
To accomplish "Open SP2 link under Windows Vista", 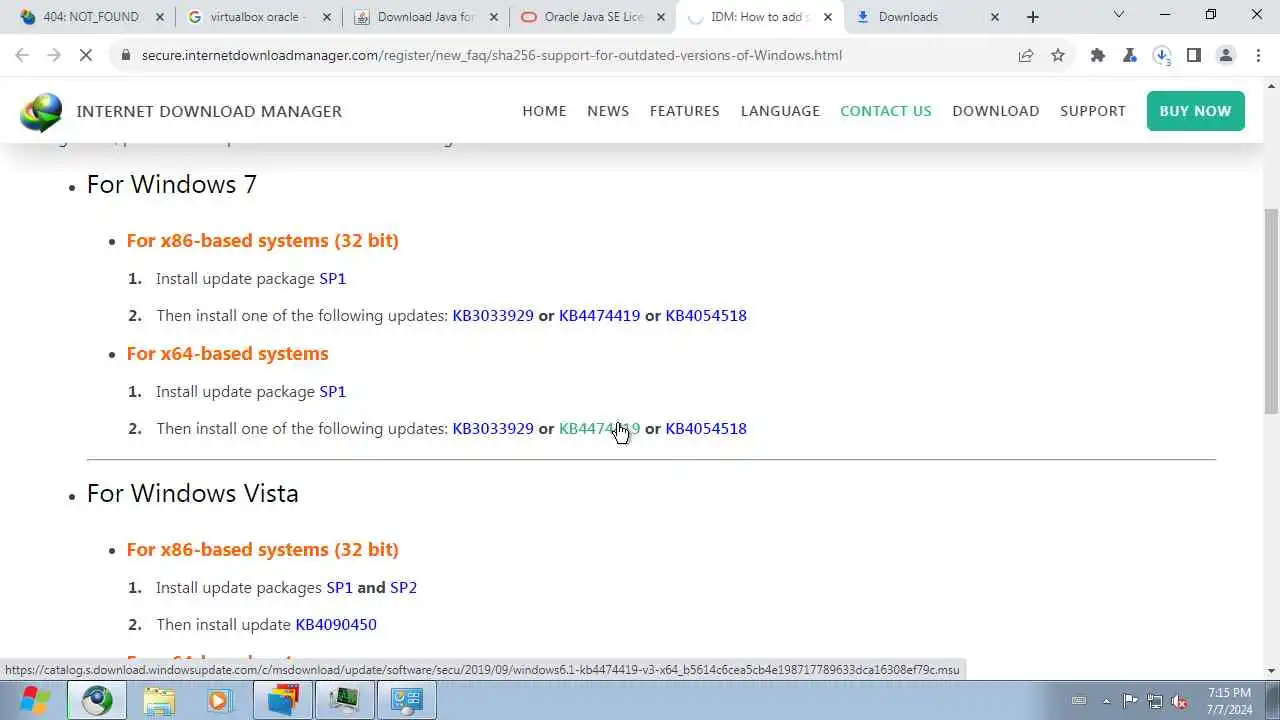I will pos(403,587).
